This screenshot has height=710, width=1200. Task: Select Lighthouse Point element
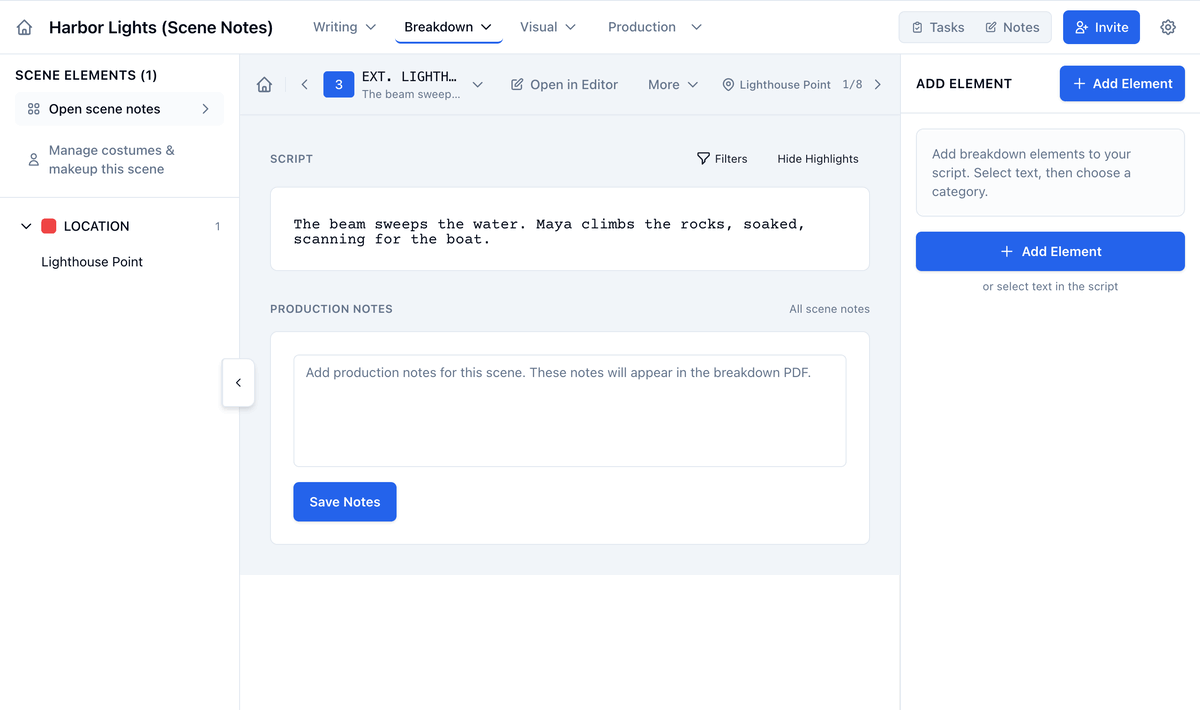tap(92, 262)
